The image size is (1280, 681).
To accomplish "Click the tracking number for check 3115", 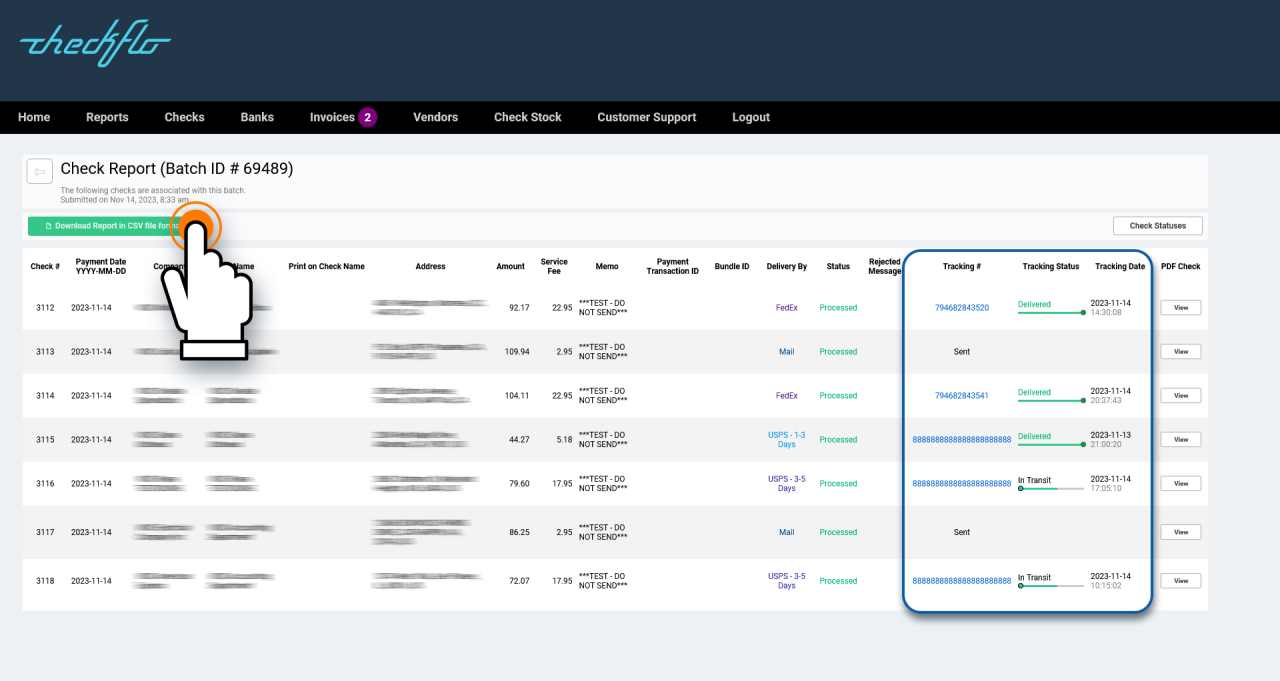I will click(961, 439).
